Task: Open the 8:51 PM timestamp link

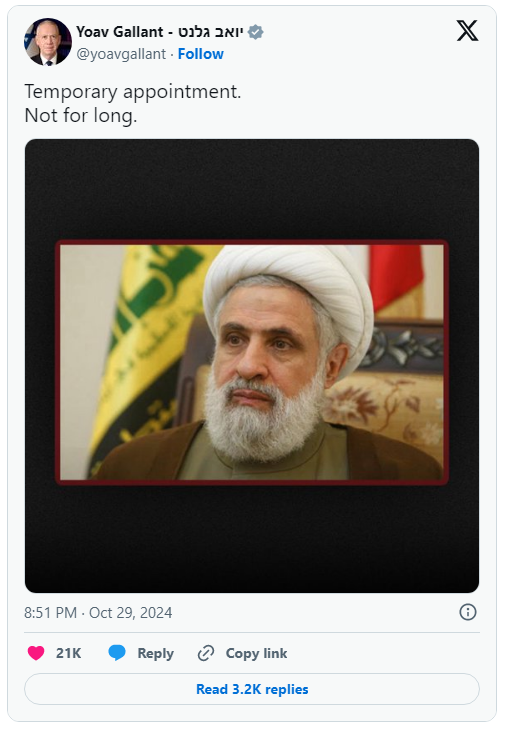Action: [50, 612]
